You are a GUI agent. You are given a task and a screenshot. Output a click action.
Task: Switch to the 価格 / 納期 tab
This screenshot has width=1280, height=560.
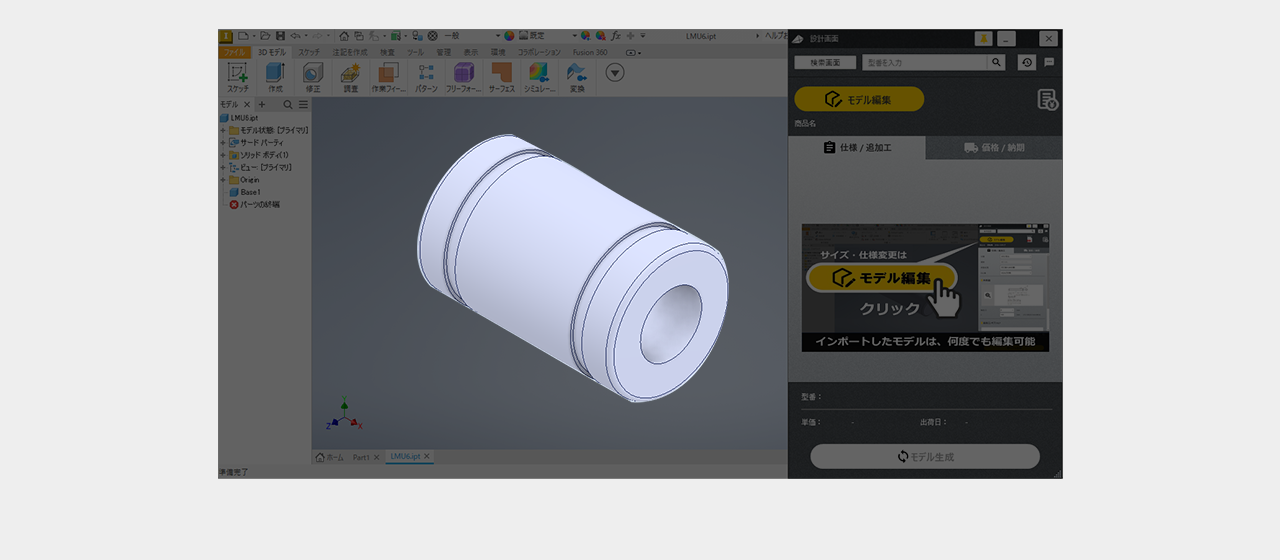pos(994,148)
